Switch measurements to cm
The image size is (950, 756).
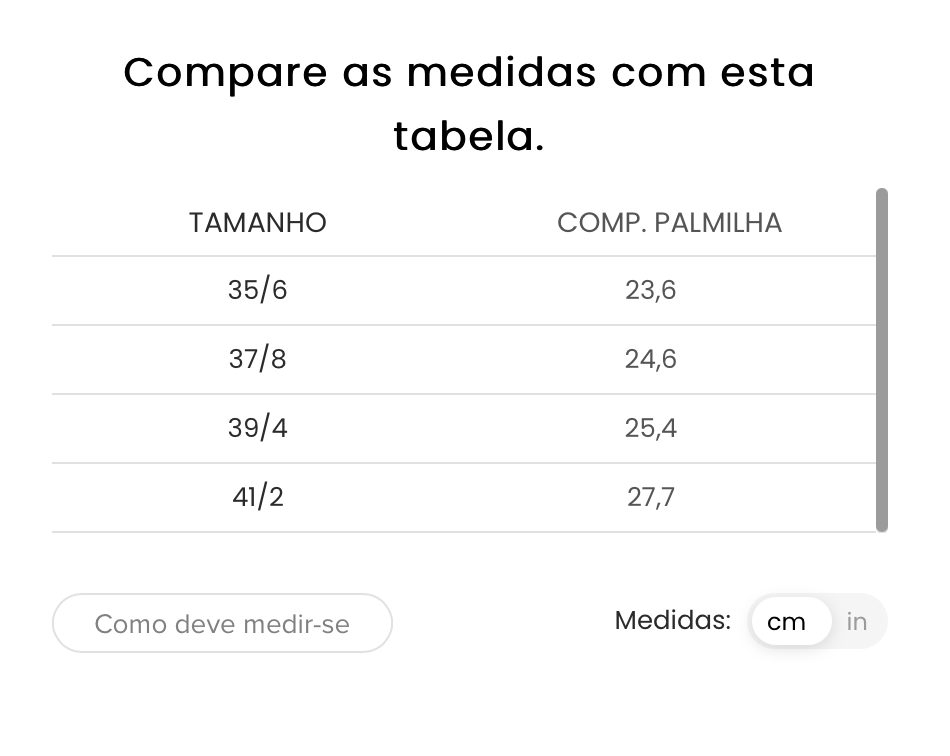[787, 622]
